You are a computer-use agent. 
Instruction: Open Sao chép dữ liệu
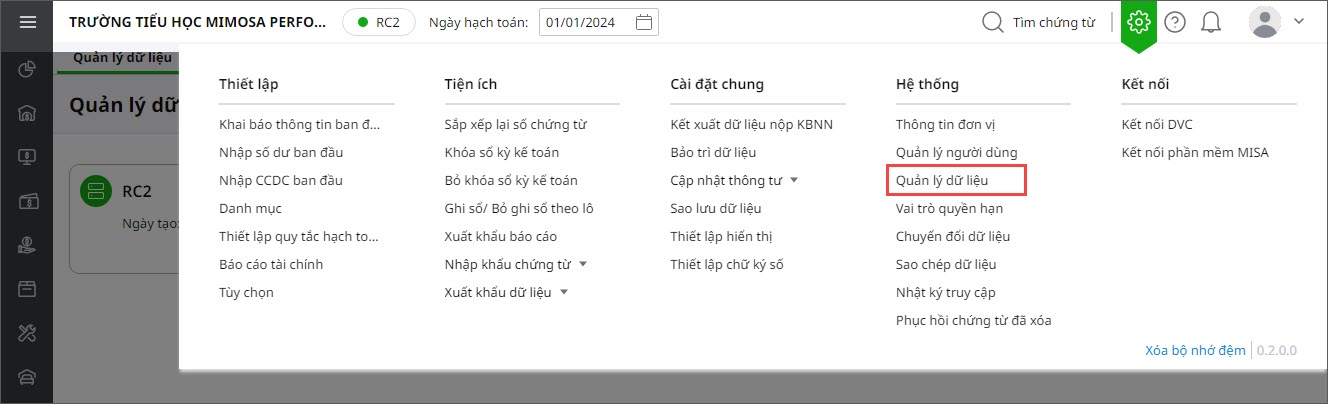[x=946, y=265]
